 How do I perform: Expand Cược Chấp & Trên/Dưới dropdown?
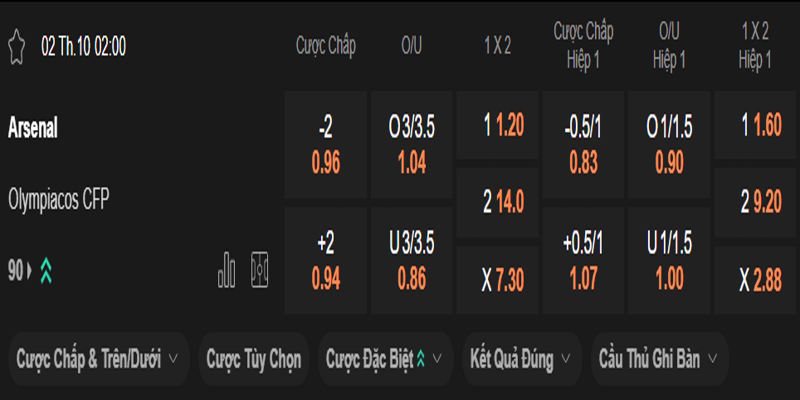(x=97, y=358)
